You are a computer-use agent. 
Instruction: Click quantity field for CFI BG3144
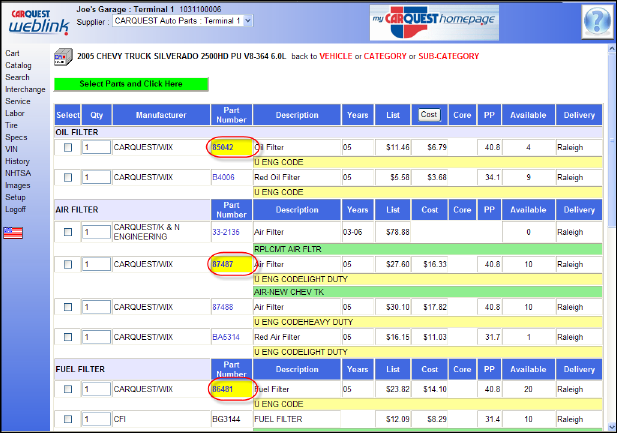tap(96, 419)
